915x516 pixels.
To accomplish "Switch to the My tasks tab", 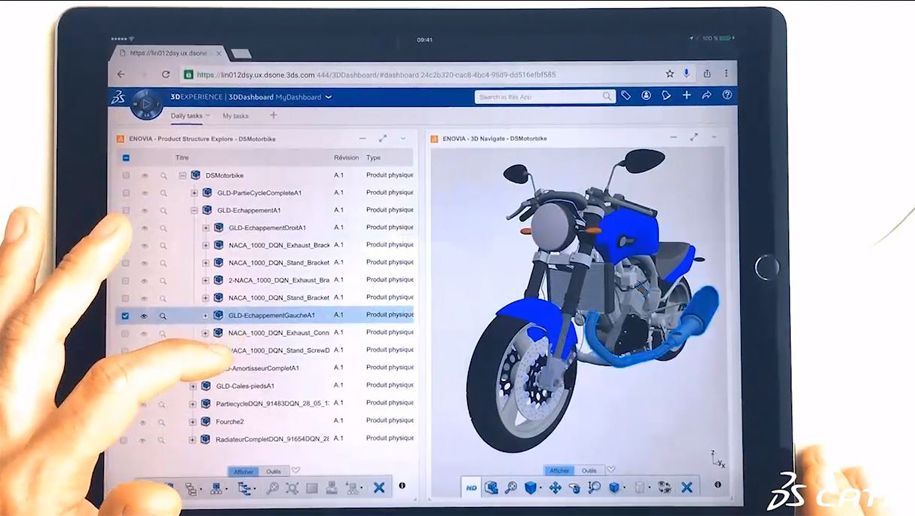I will tap(235, 116).
